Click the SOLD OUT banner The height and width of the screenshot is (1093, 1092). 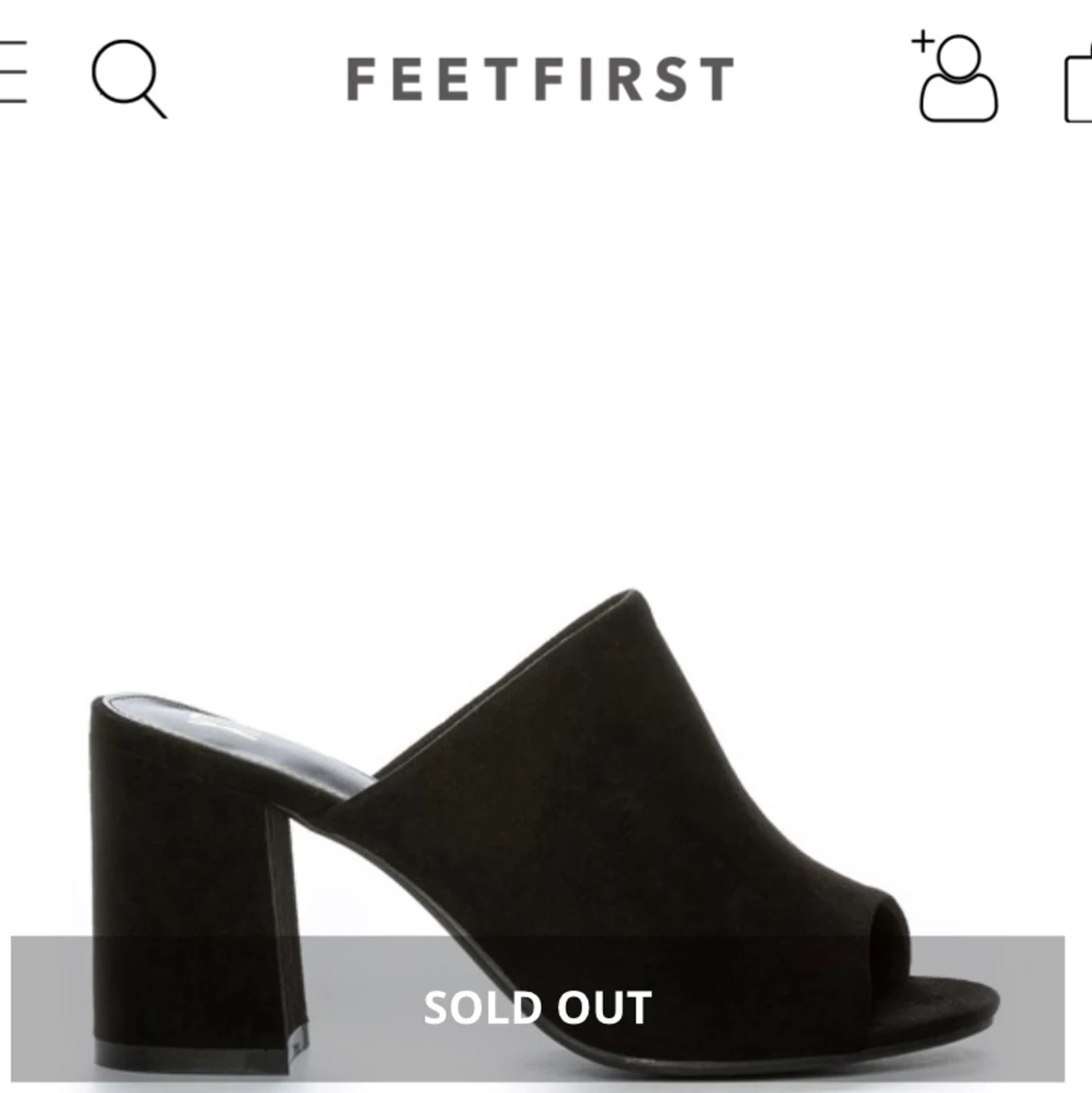[x=537, y=1008]
